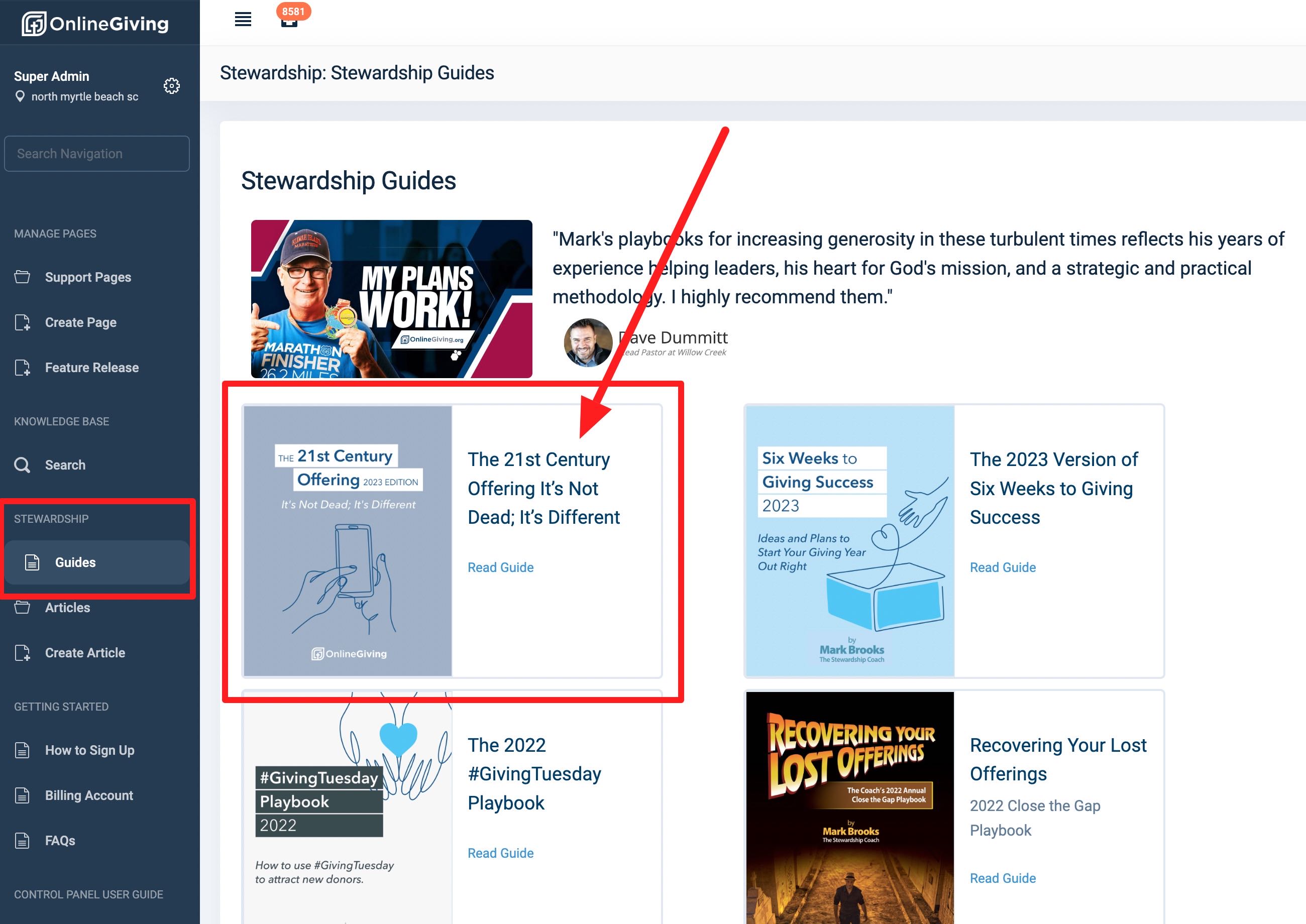
Task: Click the OnlineGiving logo icon
Action: point(34,24)
